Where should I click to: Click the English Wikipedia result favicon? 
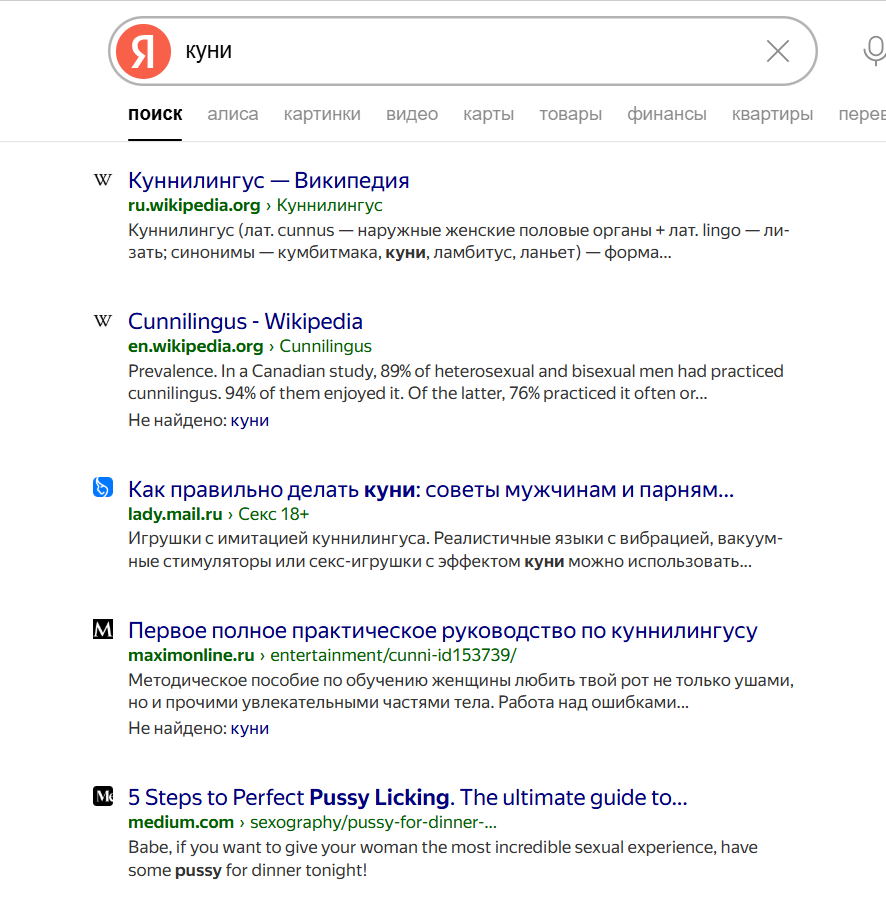[x=102, y=322]
